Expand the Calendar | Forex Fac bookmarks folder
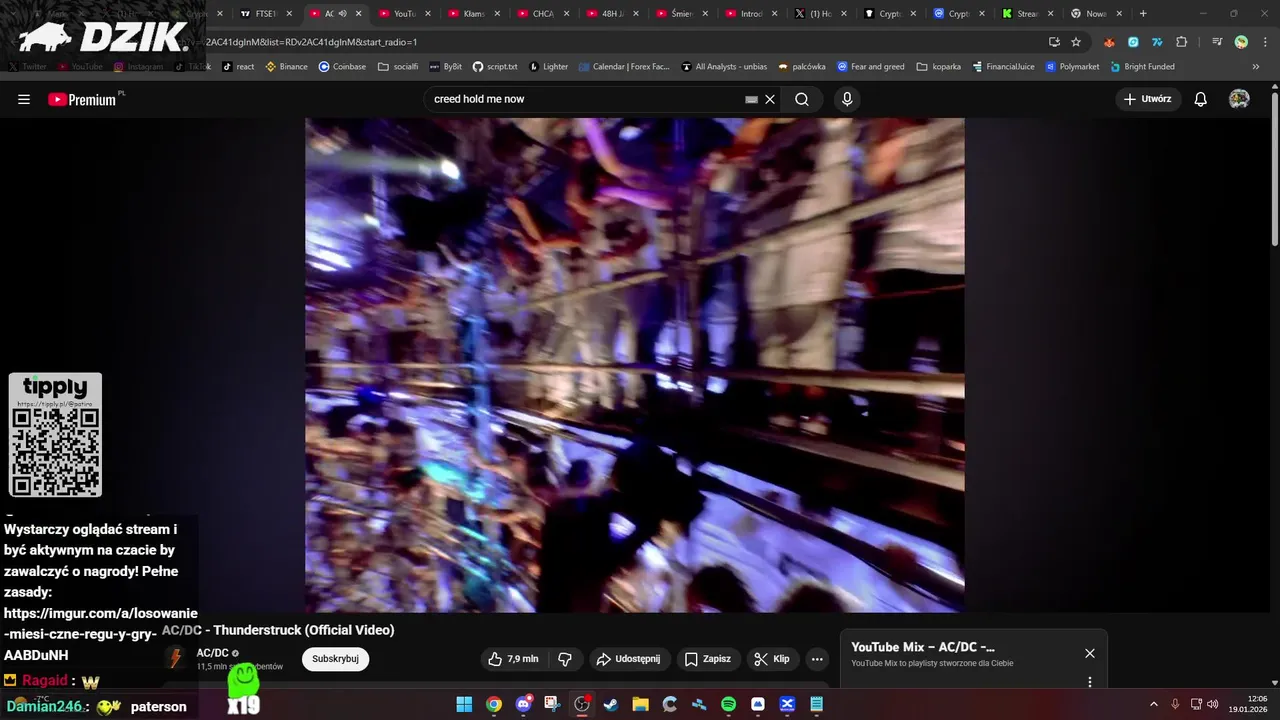 tap(623, 67)
